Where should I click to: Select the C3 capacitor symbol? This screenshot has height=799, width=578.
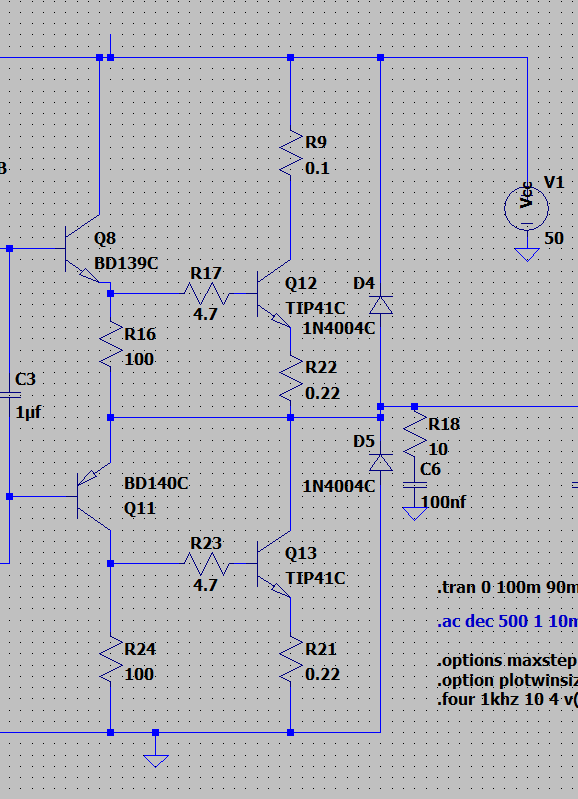click(x=9, y=395)
